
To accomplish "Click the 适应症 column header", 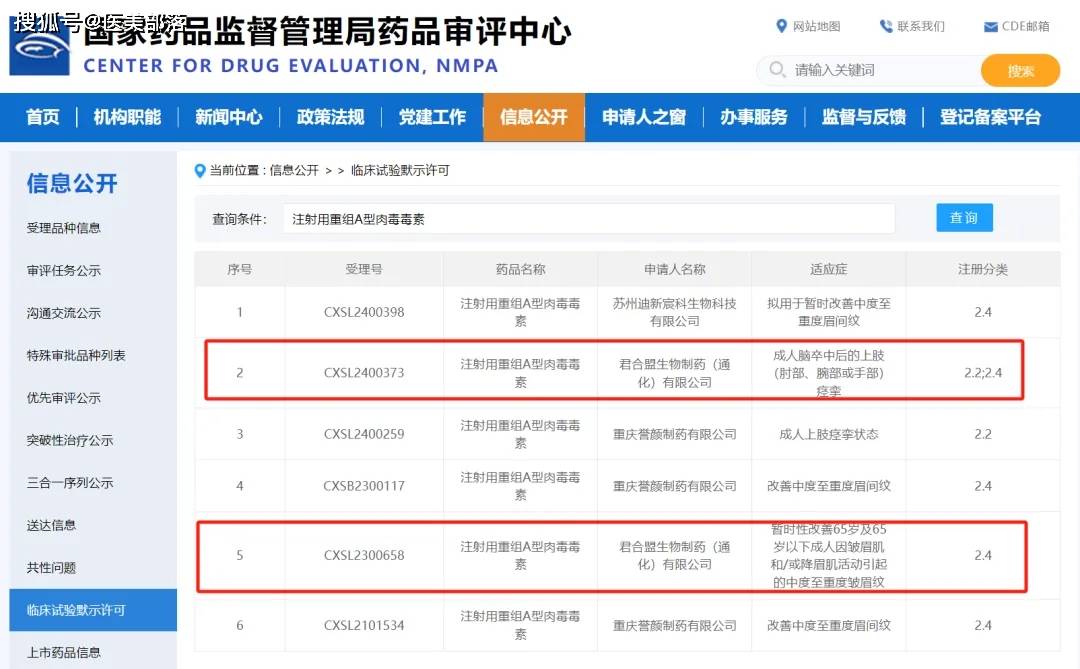I will 829,269.
